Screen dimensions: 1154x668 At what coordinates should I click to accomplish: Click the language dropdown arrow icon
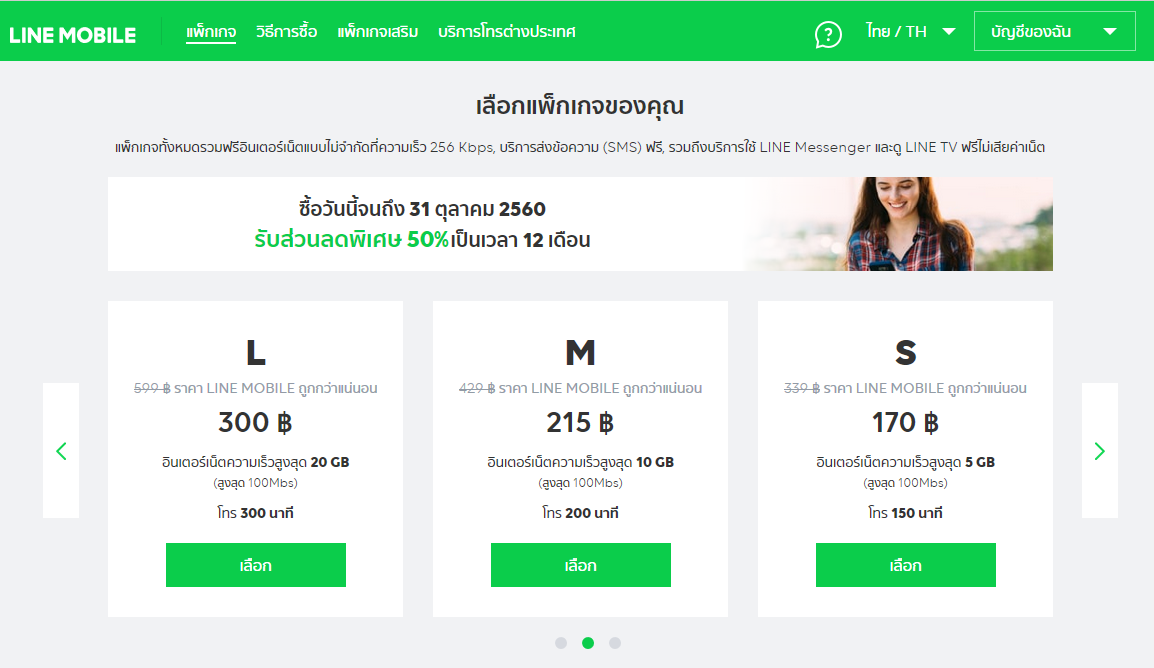pyautogui.click(x=949, y=32)
